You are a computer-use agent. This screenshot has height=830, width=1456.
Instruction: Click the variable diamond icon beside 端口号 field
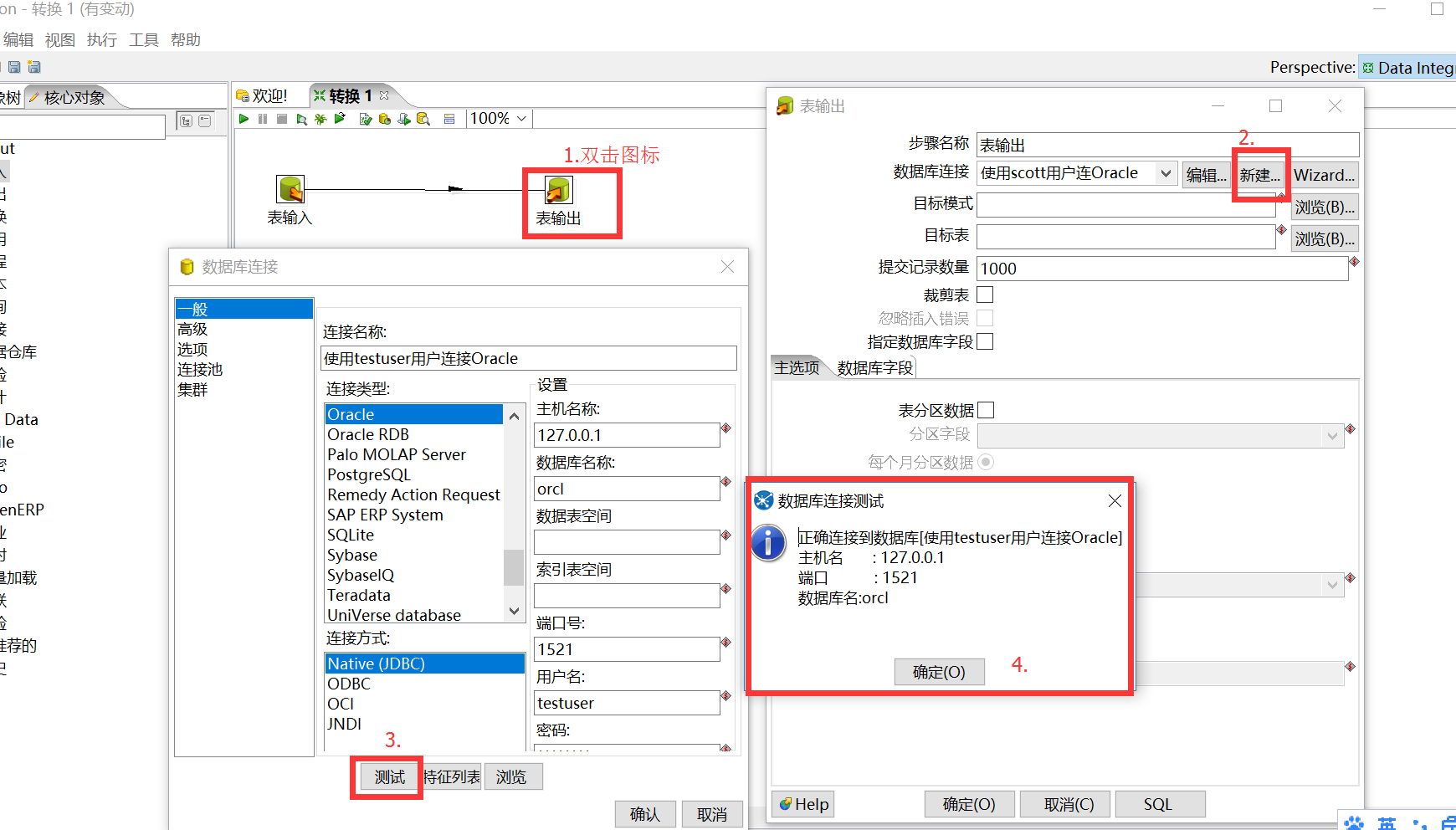(725, 643)
